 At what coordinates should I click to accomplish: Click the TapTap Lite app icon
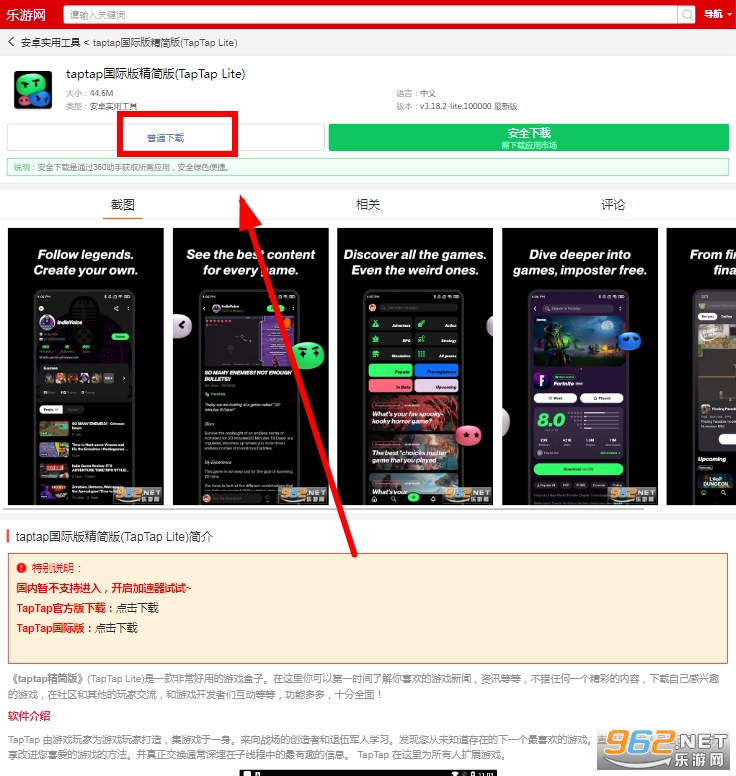[x=33, y=90]
